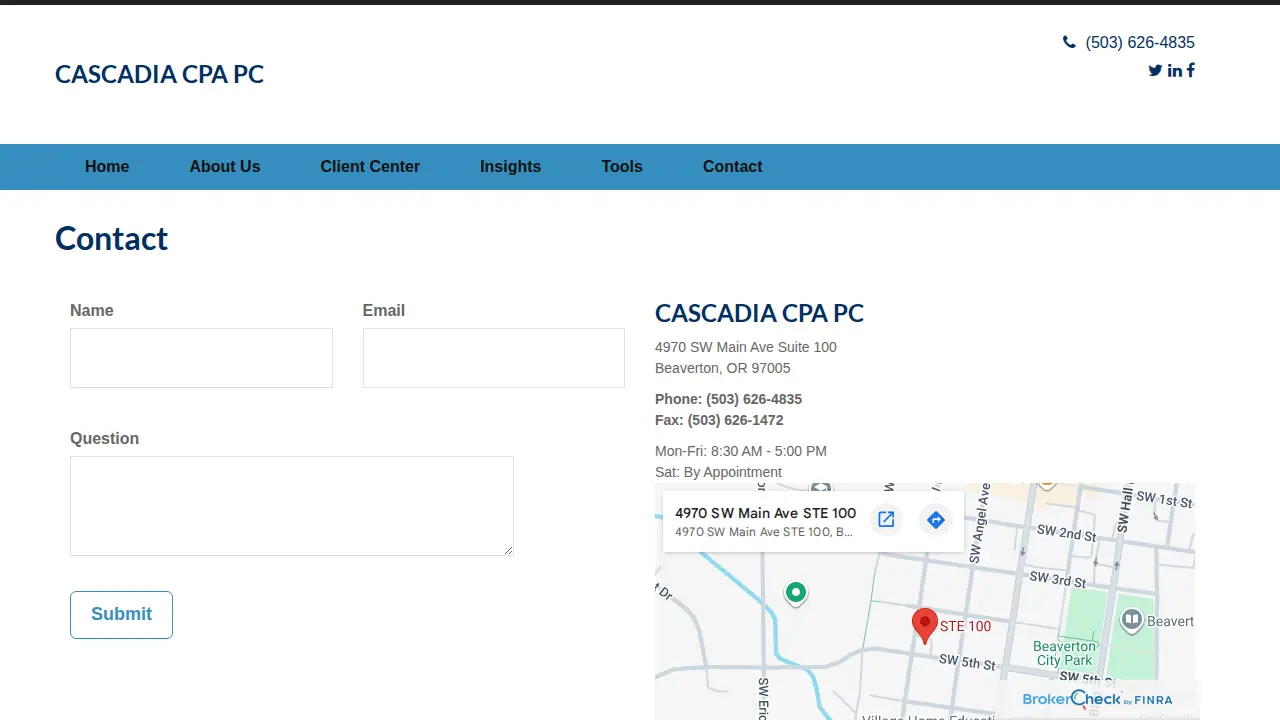The width and height of the screenshot is (1280, 720).
Task: Select the address line 4970 SW Main Ave Suite 100
Action: coord(746,347)
